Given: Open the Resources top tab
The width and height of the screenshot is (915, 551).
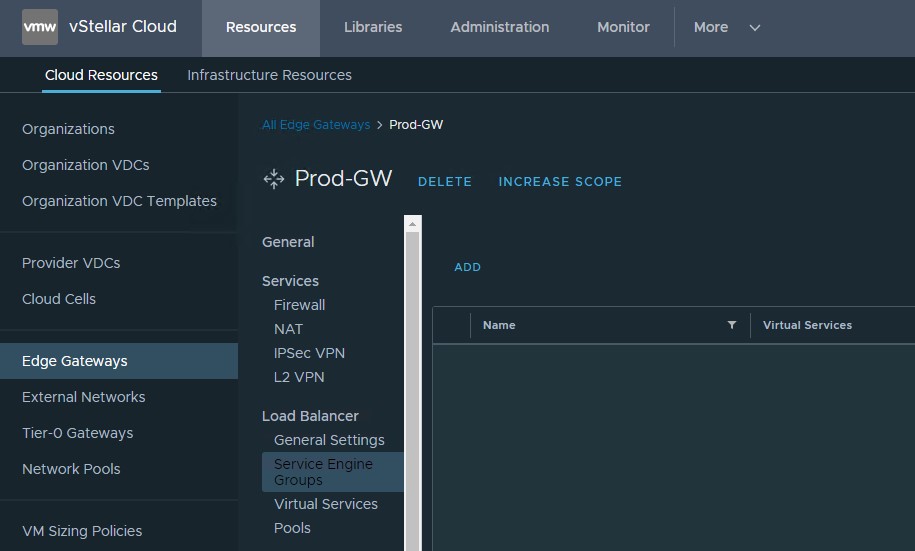Looking at the screenshot, I should point(260,27).
